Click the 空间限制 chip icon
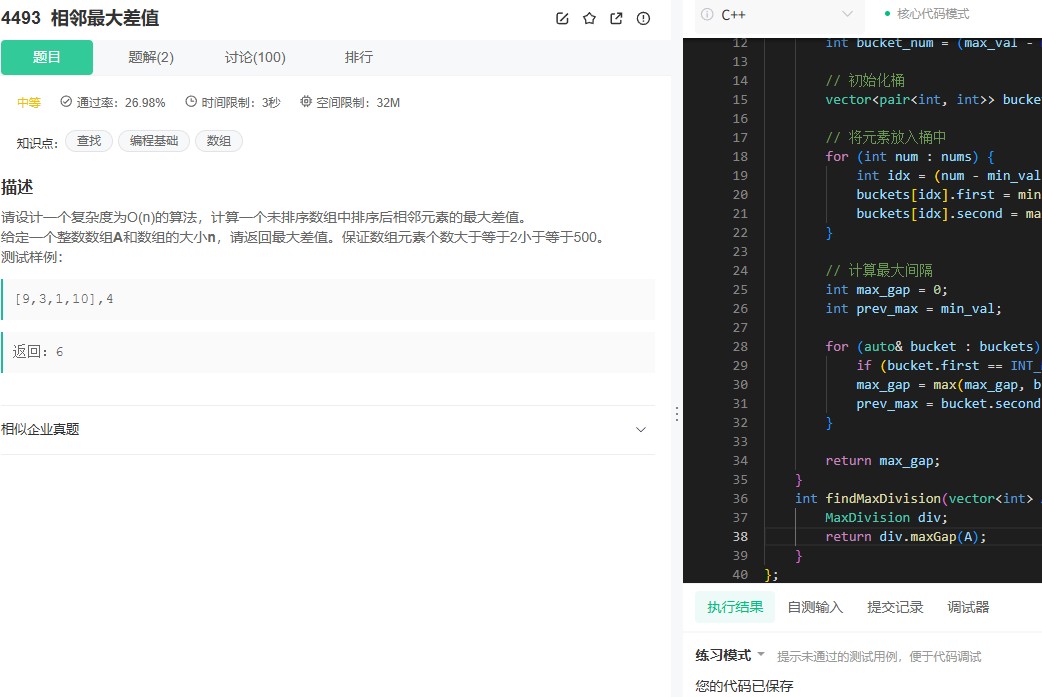 tap(306, 102)
